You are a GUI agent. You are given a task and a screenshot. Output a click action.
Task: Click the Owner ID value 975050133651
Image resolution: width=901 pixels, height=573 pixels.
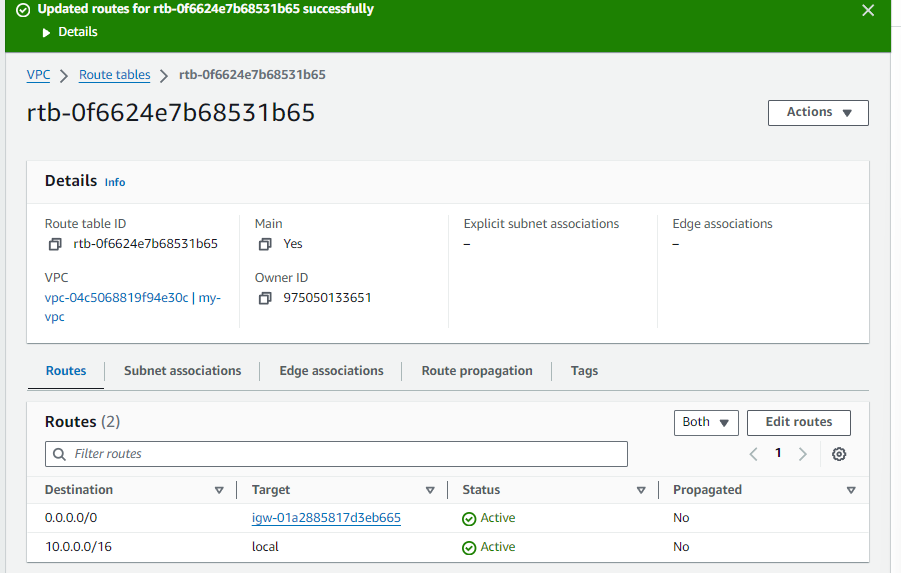coord(327,298)
